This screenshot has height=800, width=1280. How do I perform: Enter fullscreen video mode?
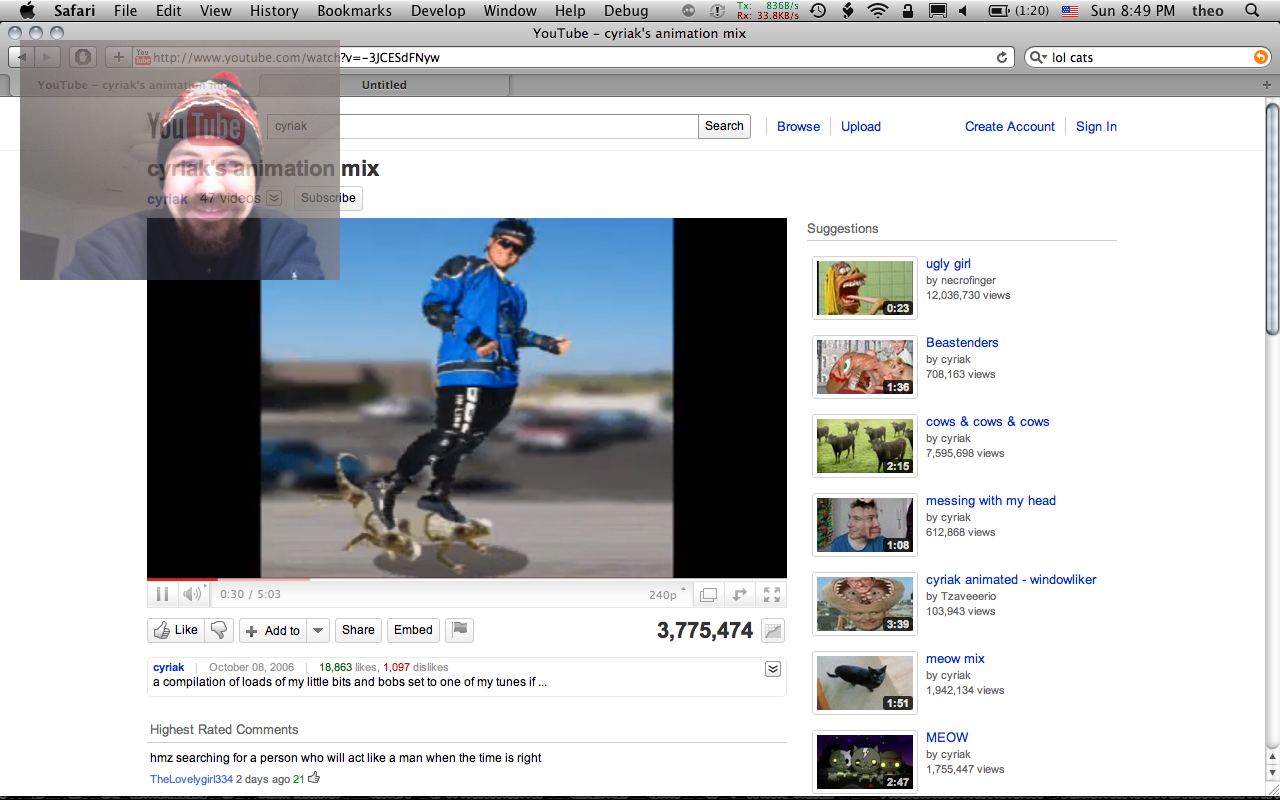772,594
